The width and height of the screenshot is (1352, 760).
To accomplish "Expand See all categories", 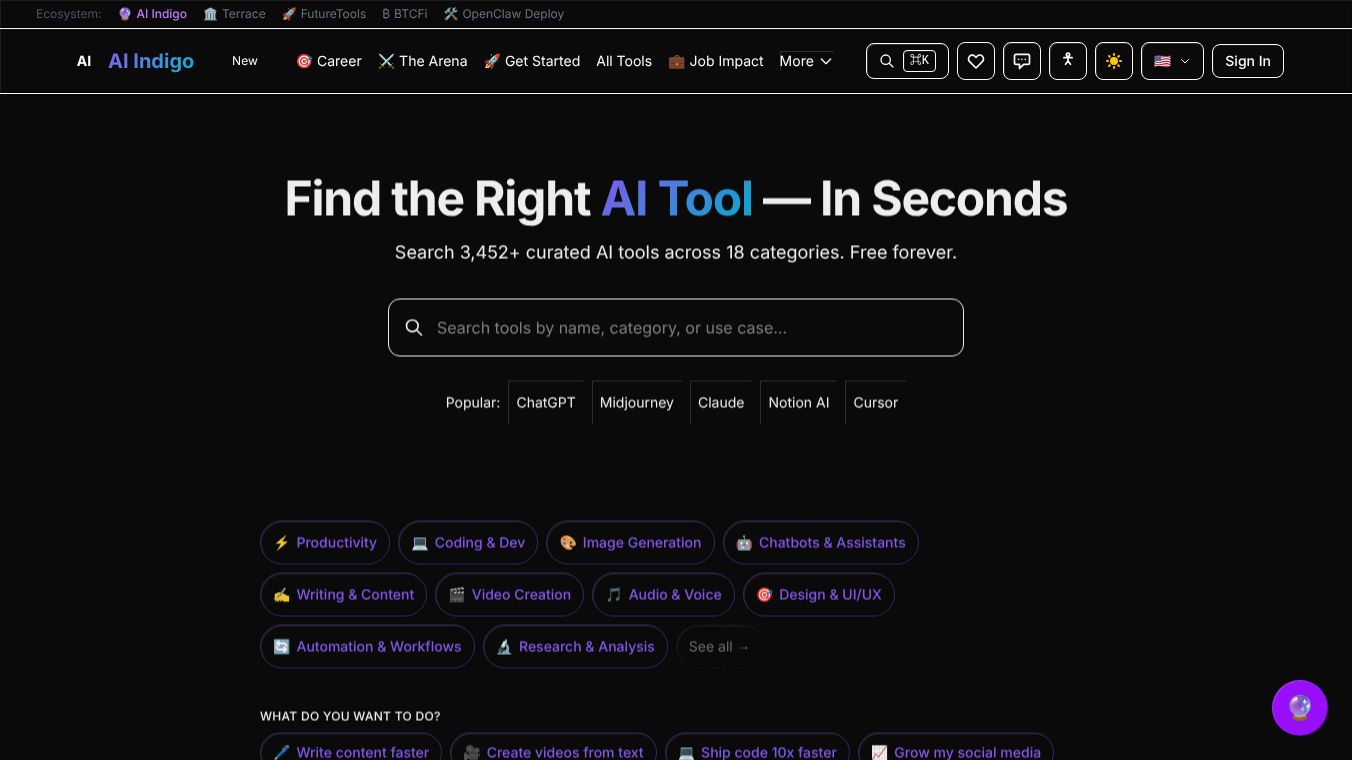I will point(719,646).
